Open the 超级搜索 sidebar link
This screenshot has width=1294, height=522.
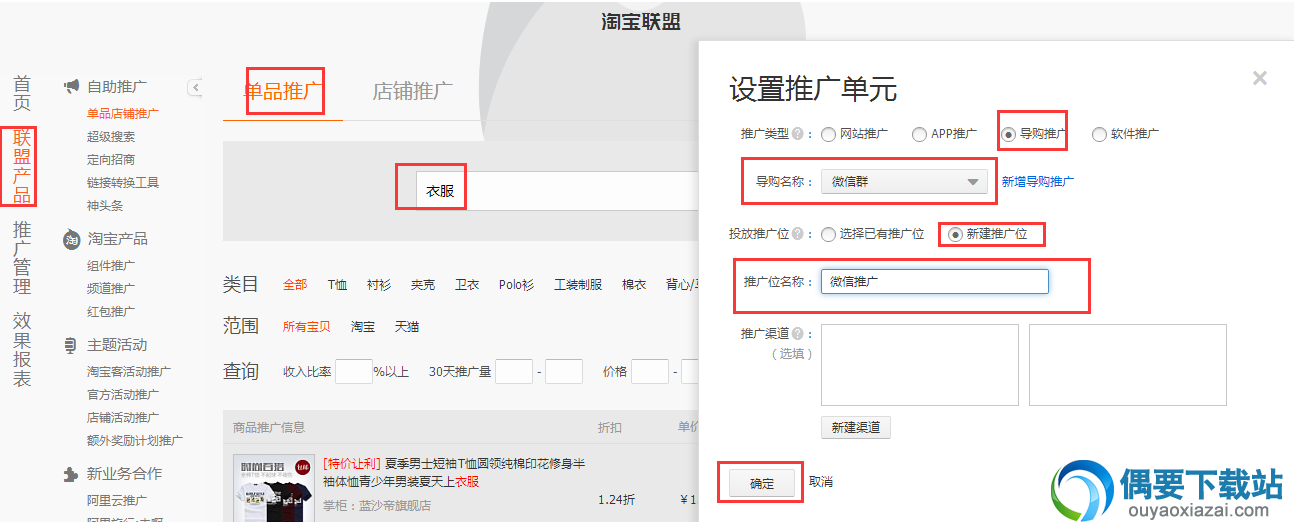click(x=111, y=137)
